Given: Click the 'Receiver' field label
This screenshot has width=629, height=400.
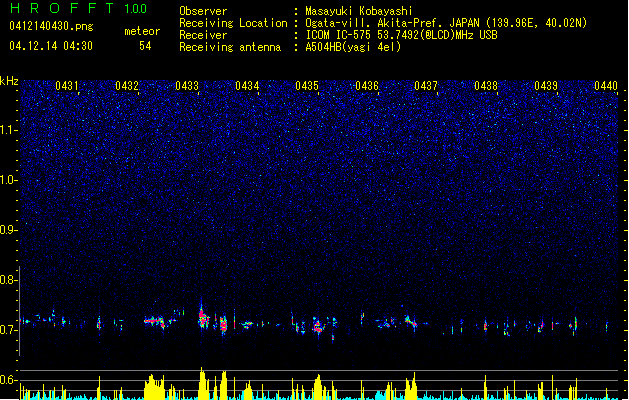Looking at the screenshot, I should click(x=203, y=35).
